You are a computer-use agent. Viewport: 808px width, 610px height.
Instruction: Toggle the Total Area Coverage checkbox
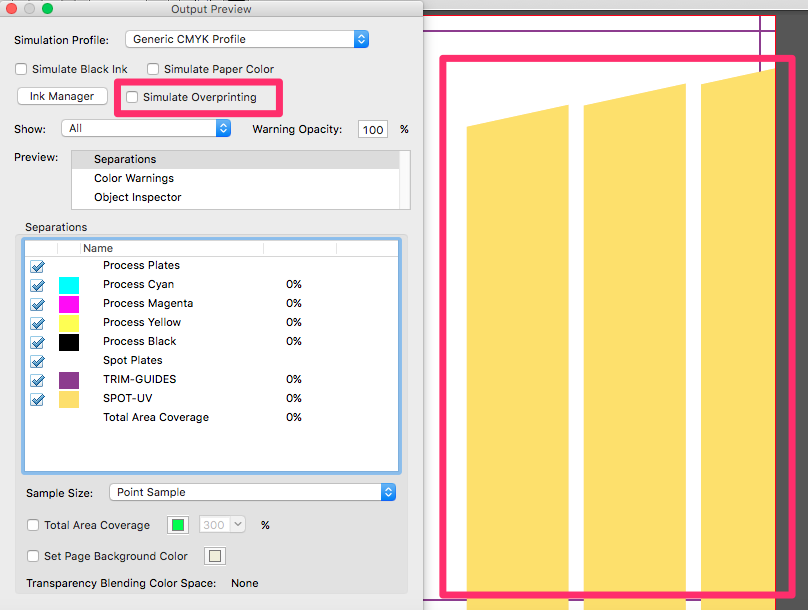coord(32,524)
